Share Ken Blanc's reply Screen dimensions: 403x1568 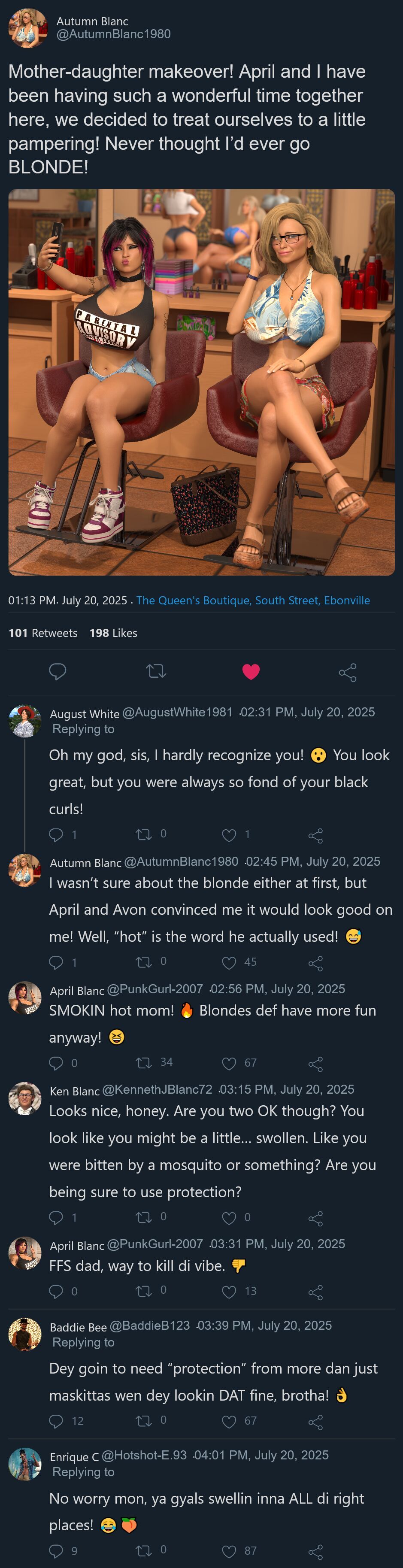pyautogui.click(x=315, y=1218)
